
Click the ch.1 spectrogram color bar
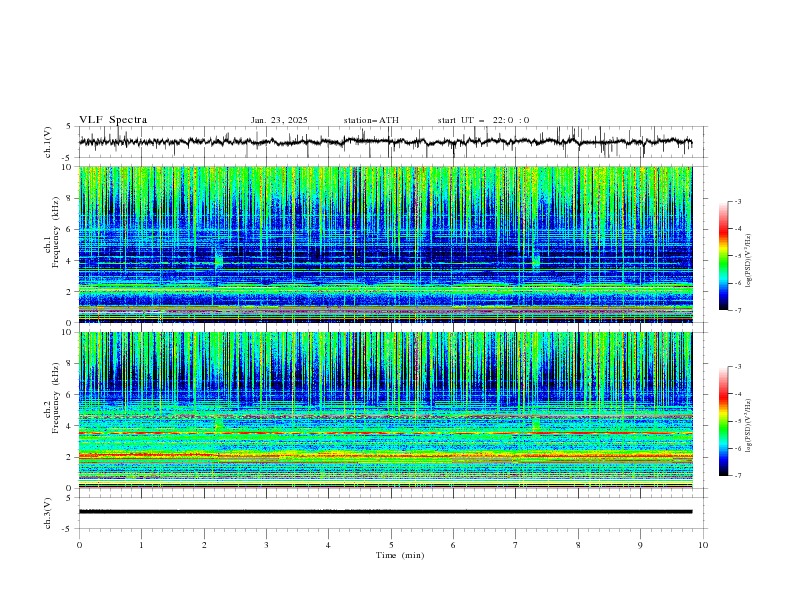(723, 256)
